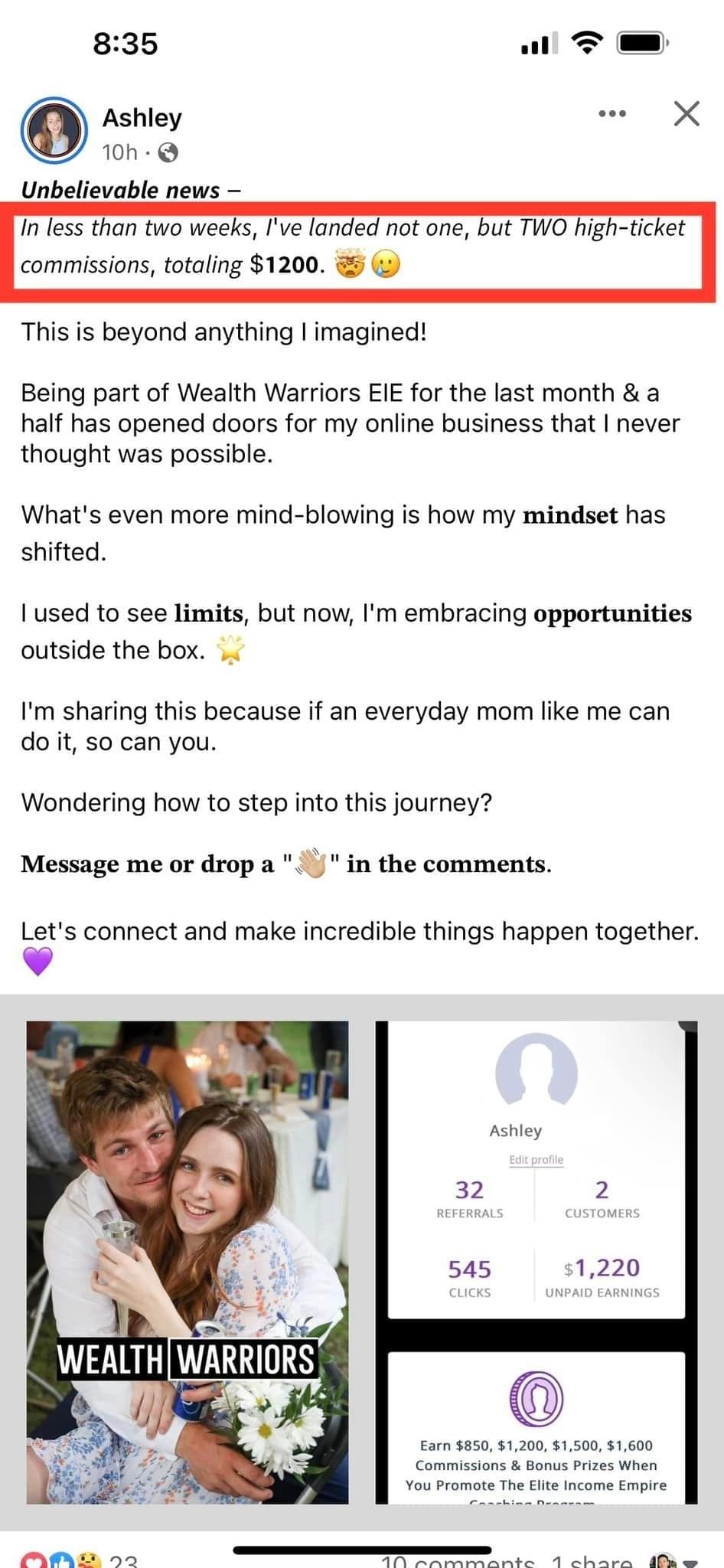Tap the heart reaction icon

tap(33, 1560)
